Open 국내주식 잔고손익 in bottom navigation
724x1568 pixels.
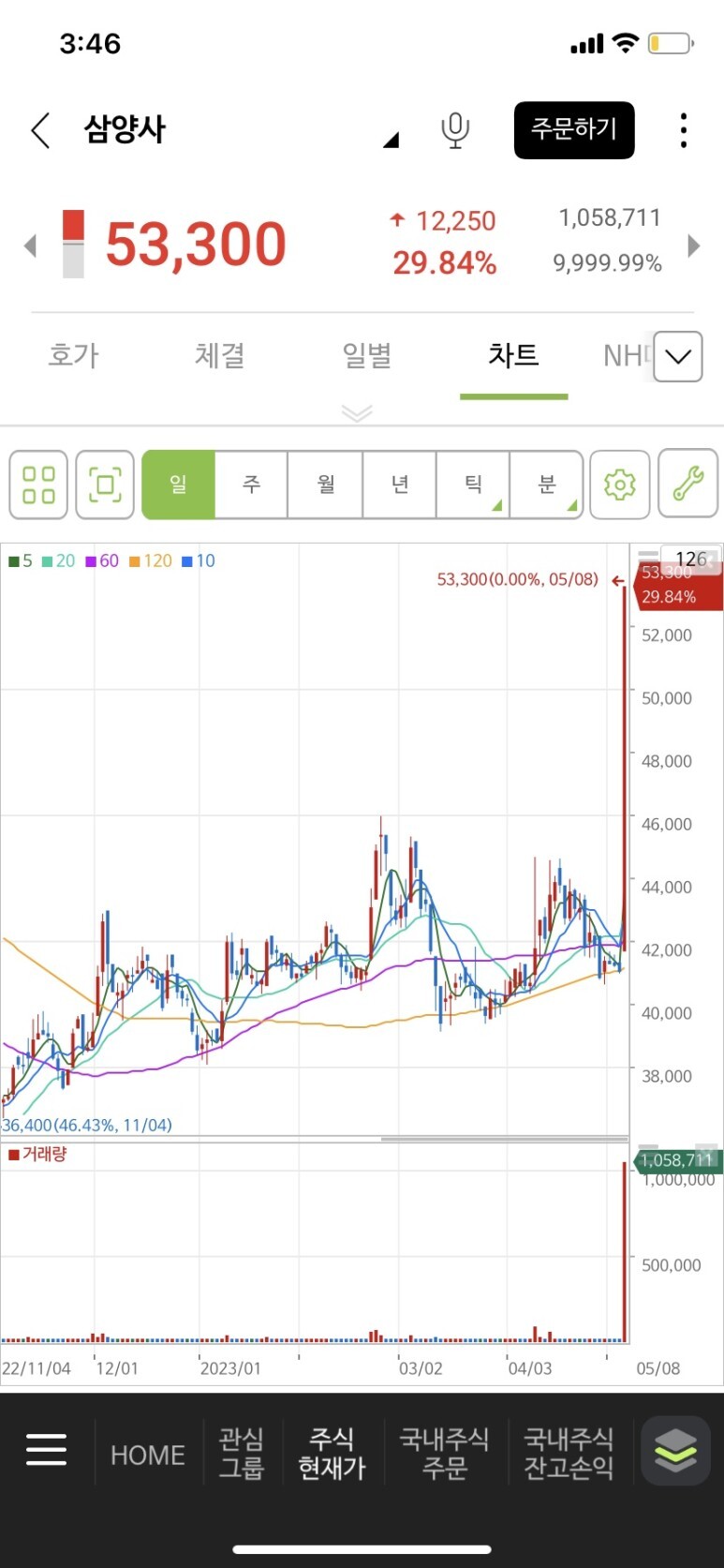tap(569, 1453)
